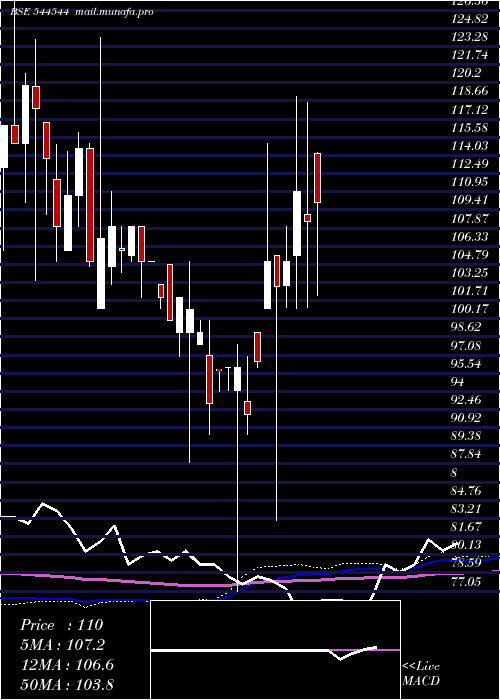Select the 95.54 price axis label
Screen dimensions: 500x700
coord(466,363)
